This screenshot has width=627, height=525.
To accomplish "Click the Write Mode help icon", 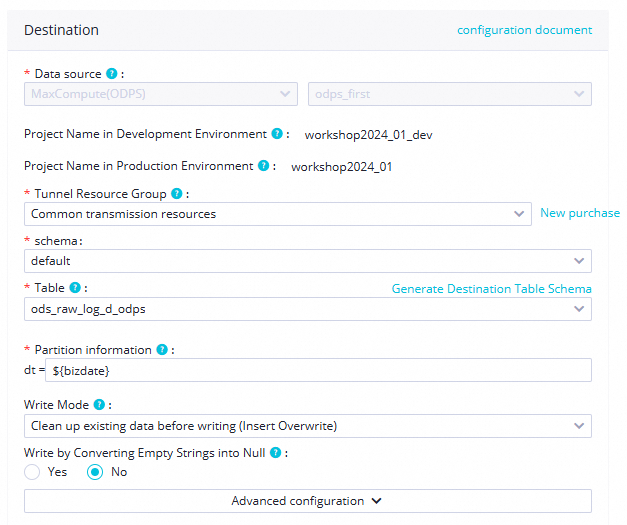I will [99, 405].
